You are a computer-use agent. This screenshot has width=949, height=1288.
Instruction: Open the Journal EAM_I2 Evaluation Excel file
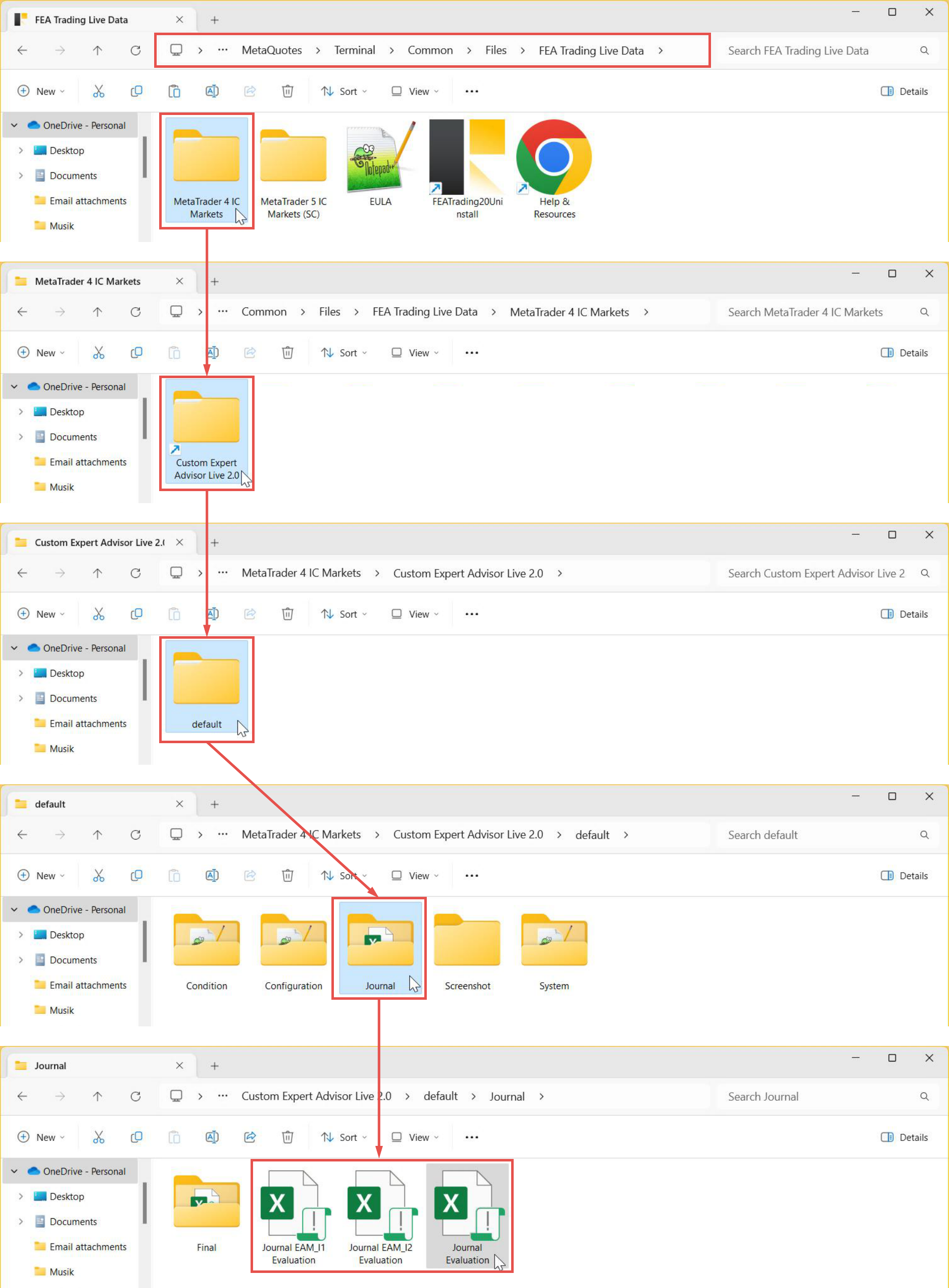[x=380, y=1217]
